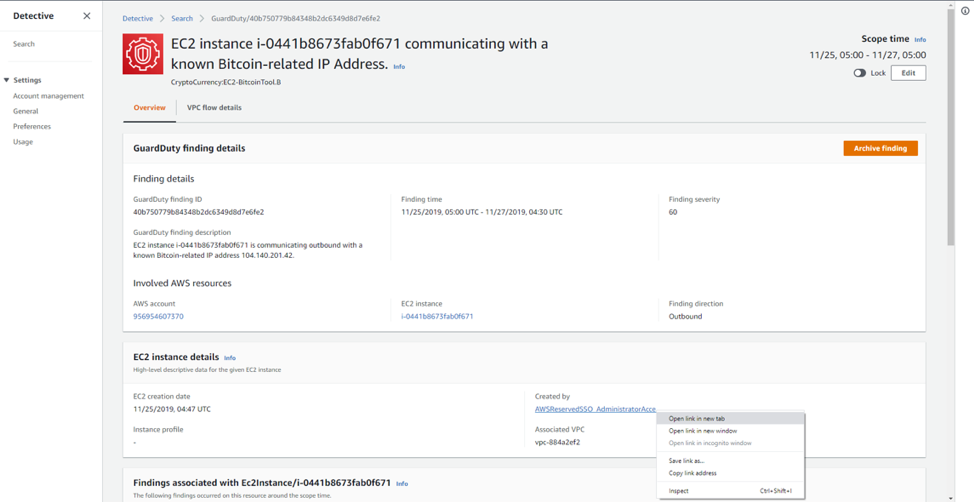Viewport: 974px width, 502px height.
Task: Open Search in the sidebar
Action: click(24, 44)
